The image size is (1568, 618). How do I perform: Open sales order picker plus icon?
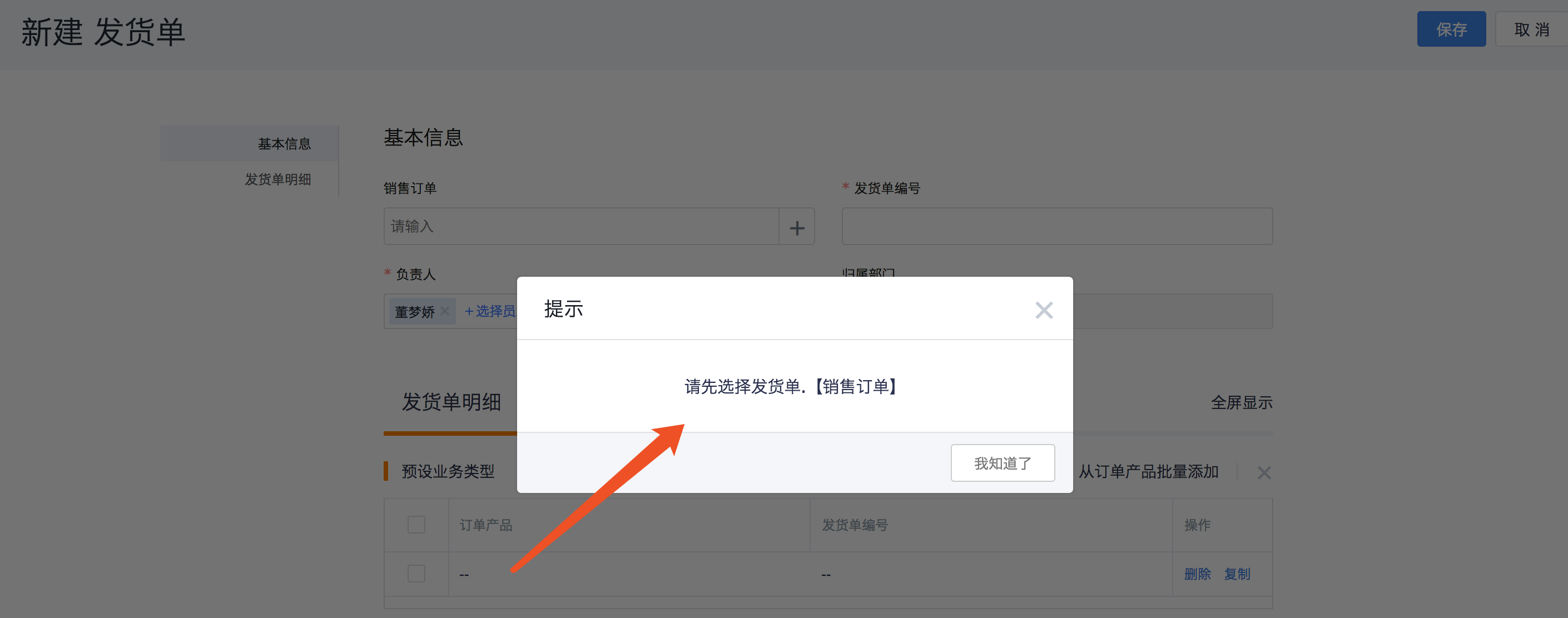pyautogui.click(x=797, y=227)
